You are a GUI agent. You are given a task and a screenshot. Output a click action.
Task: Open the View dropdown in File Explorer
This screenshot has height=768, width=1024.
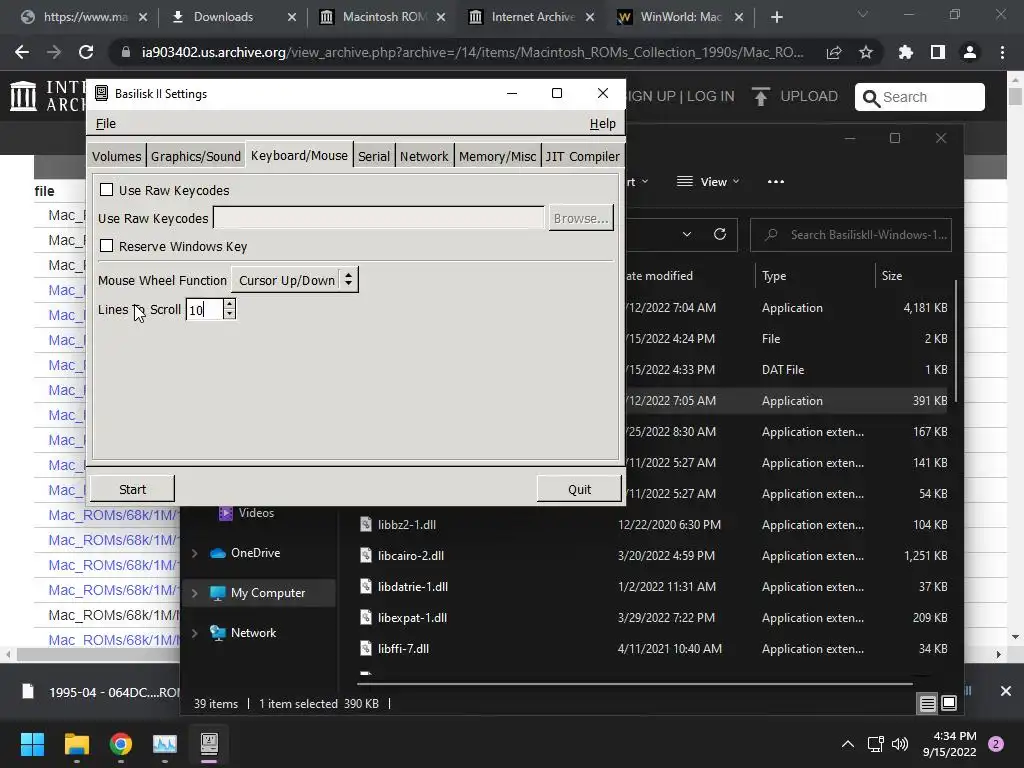(708, 182)
